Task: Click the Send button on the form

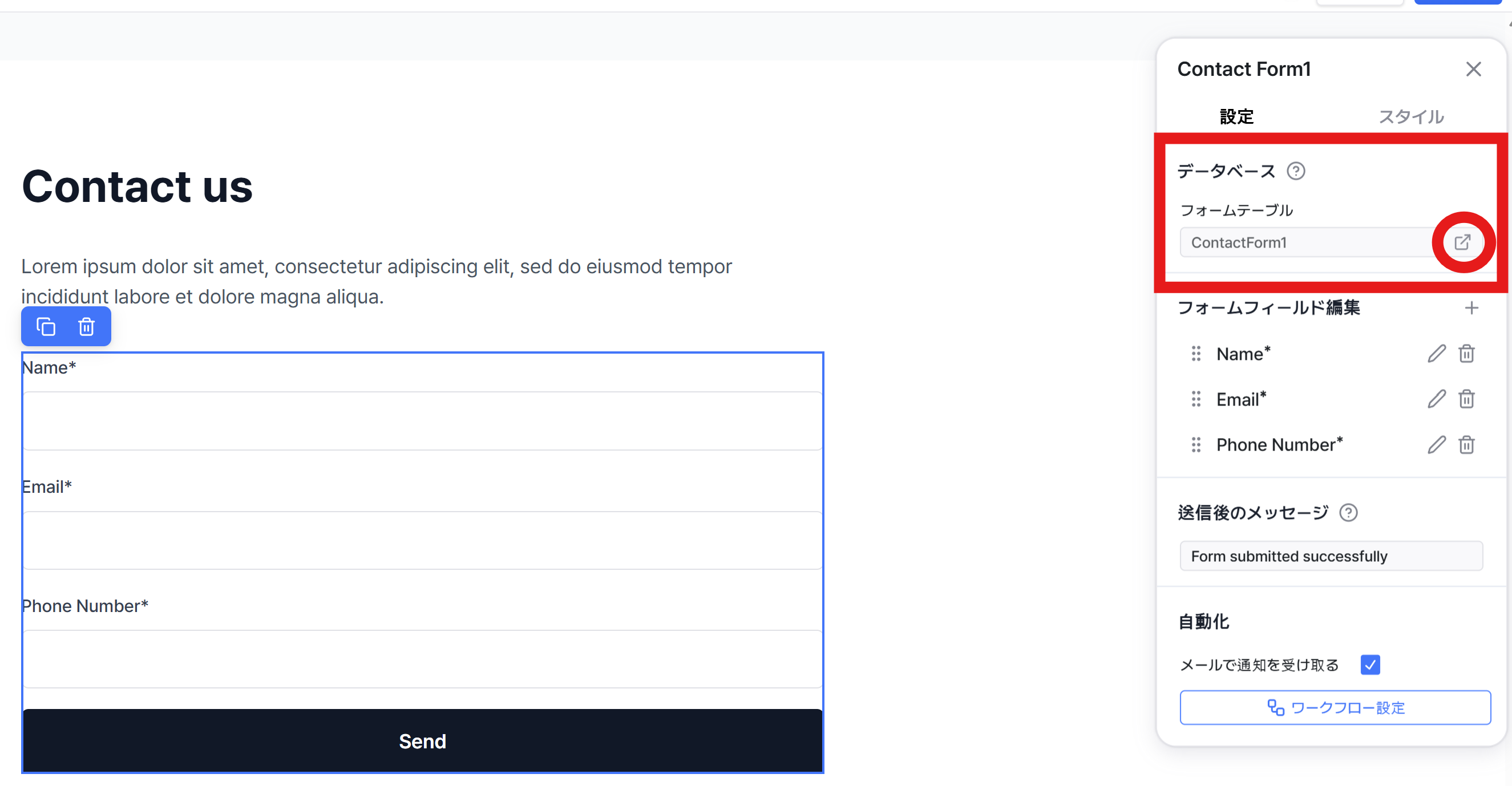Action: [x=422, y=741]
